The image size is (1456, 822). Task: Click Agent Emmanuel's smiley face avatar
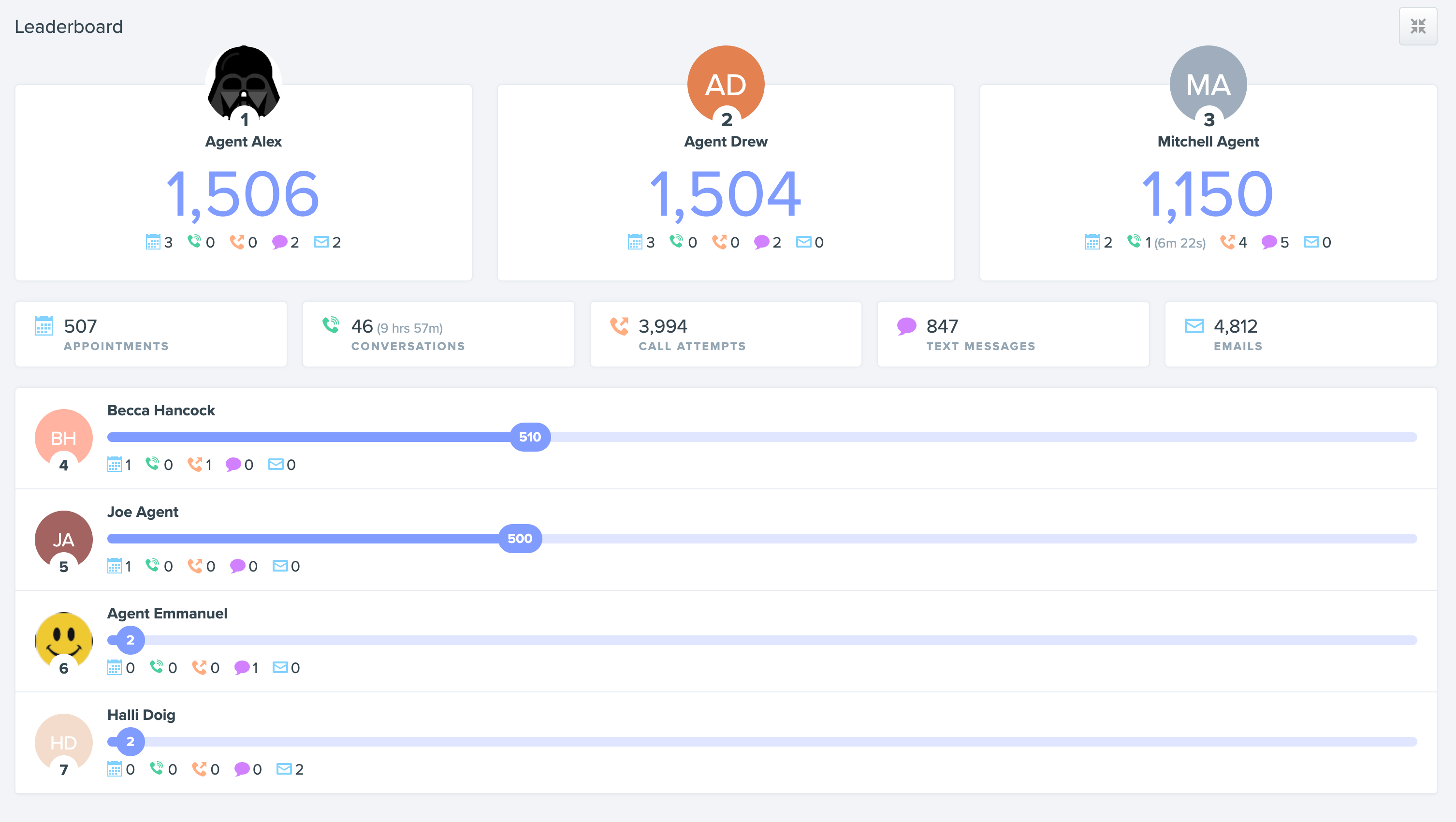click(63, 641)
